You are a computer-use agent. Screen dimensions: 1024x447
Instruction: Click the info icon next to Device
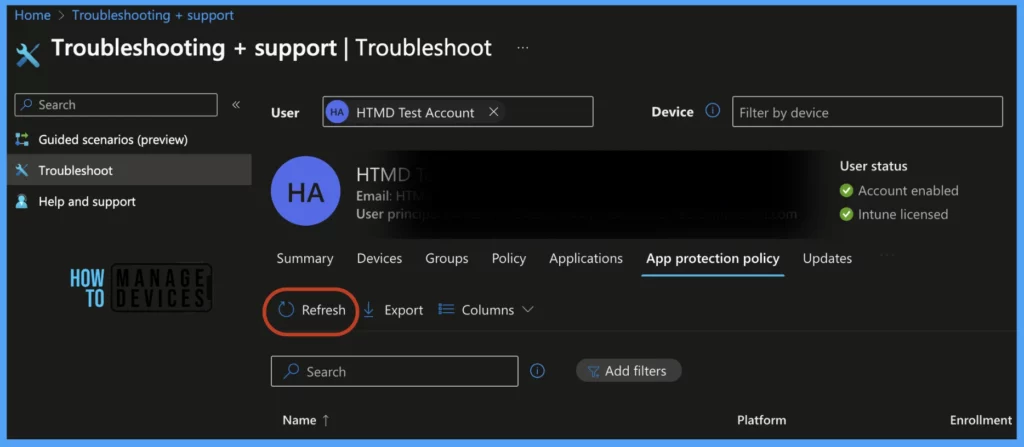click(713, 111)
